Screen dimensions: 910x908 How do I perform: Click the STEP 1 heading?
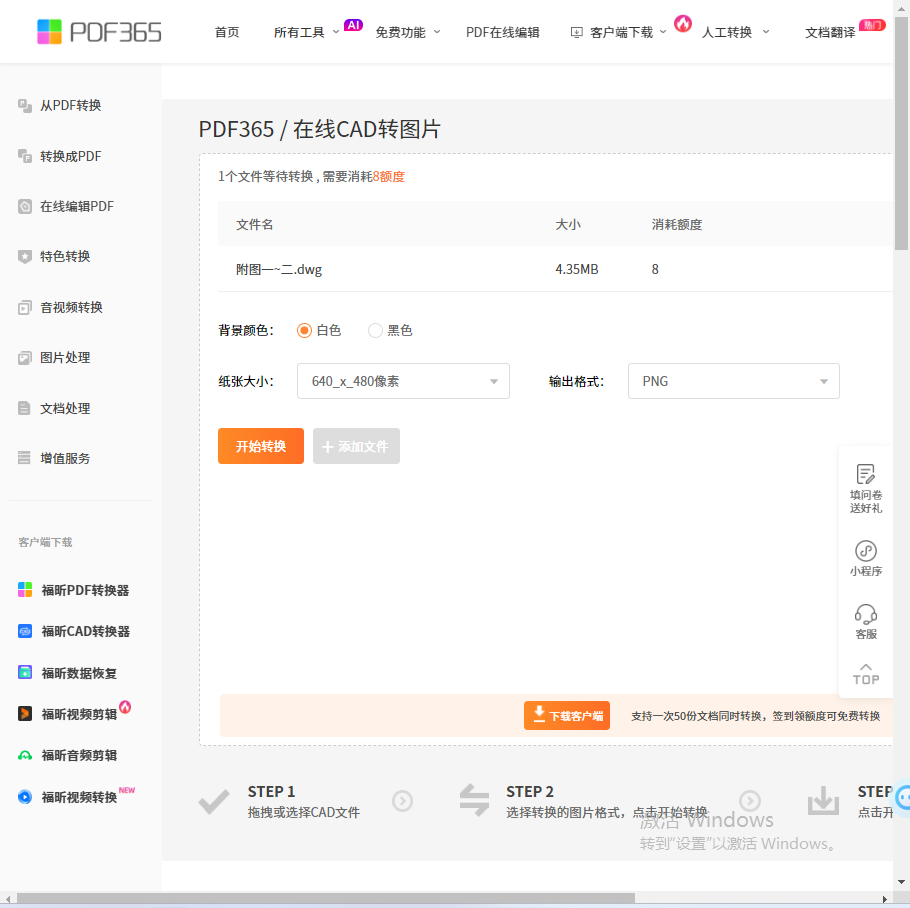(272, 792)
